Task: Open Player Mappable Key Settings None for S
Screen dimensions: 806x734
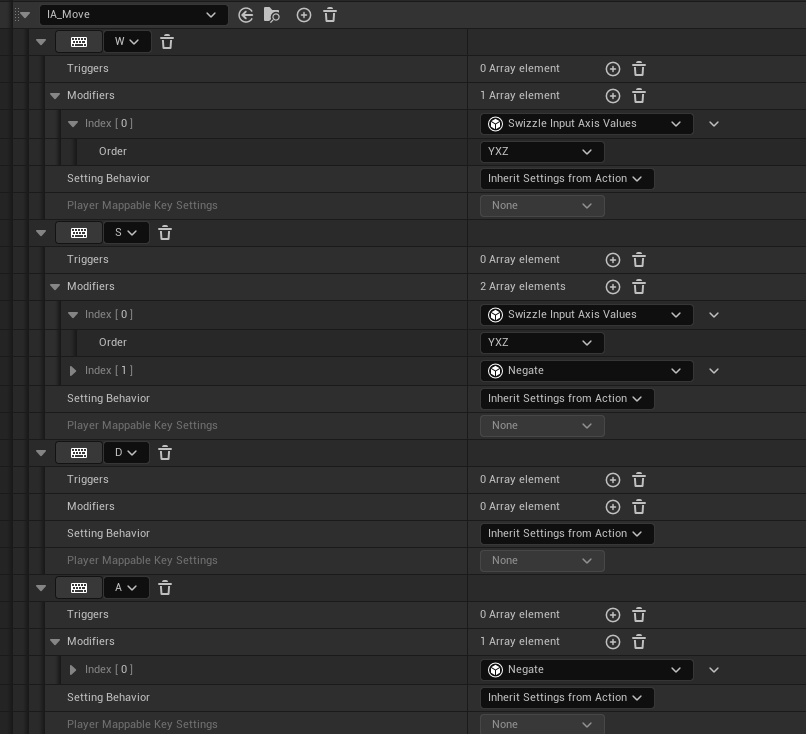Action: (x=542, y=426)
